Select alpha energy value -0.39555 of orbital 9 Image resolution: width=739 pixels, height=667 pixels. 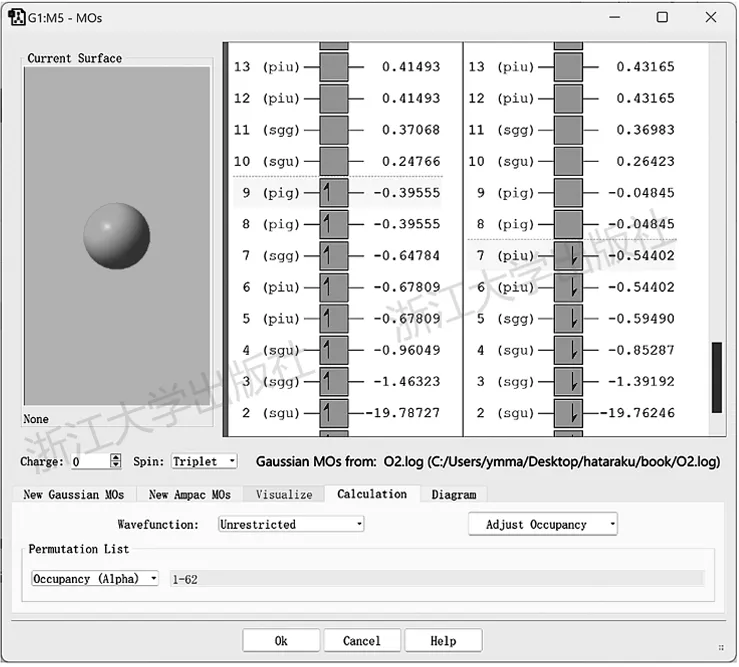(406, 193)
